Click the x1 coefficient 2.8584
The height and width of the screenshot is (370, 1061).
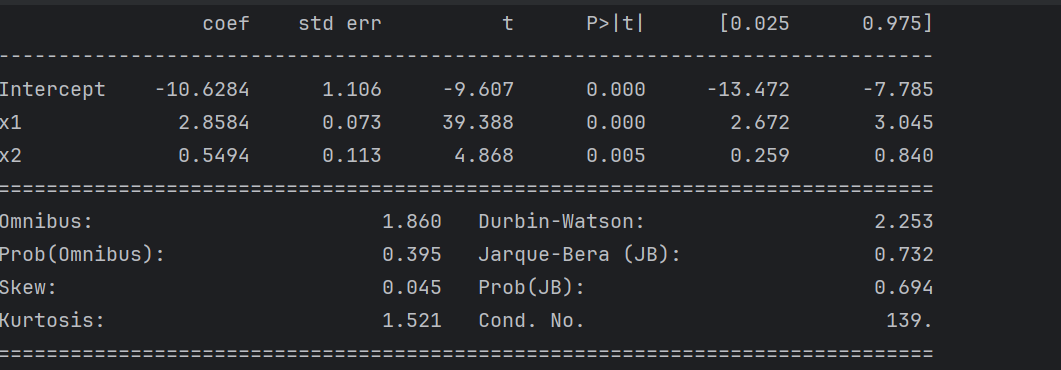[214, 123]
